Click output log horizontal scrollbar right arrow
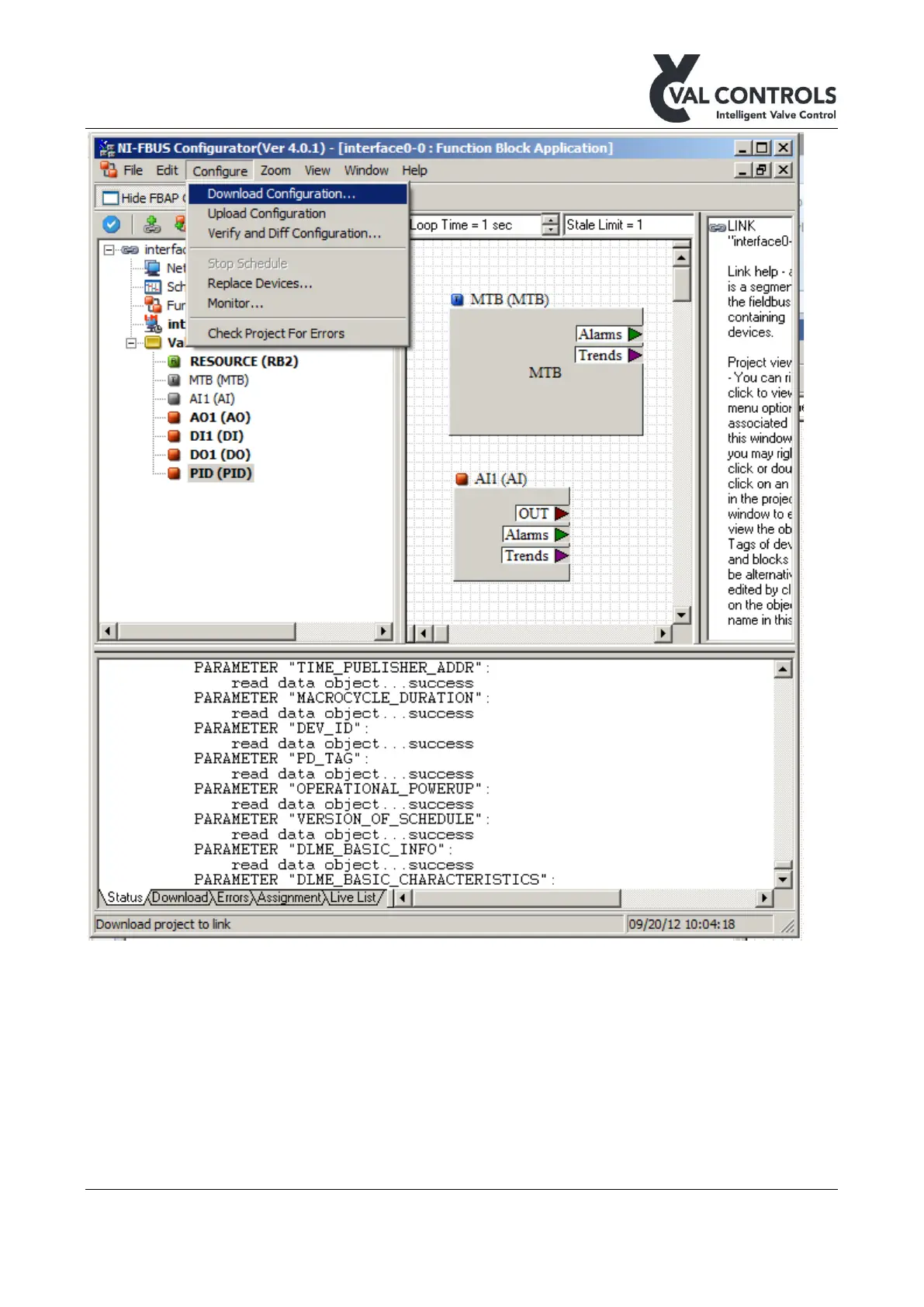 tap(765, 898)
